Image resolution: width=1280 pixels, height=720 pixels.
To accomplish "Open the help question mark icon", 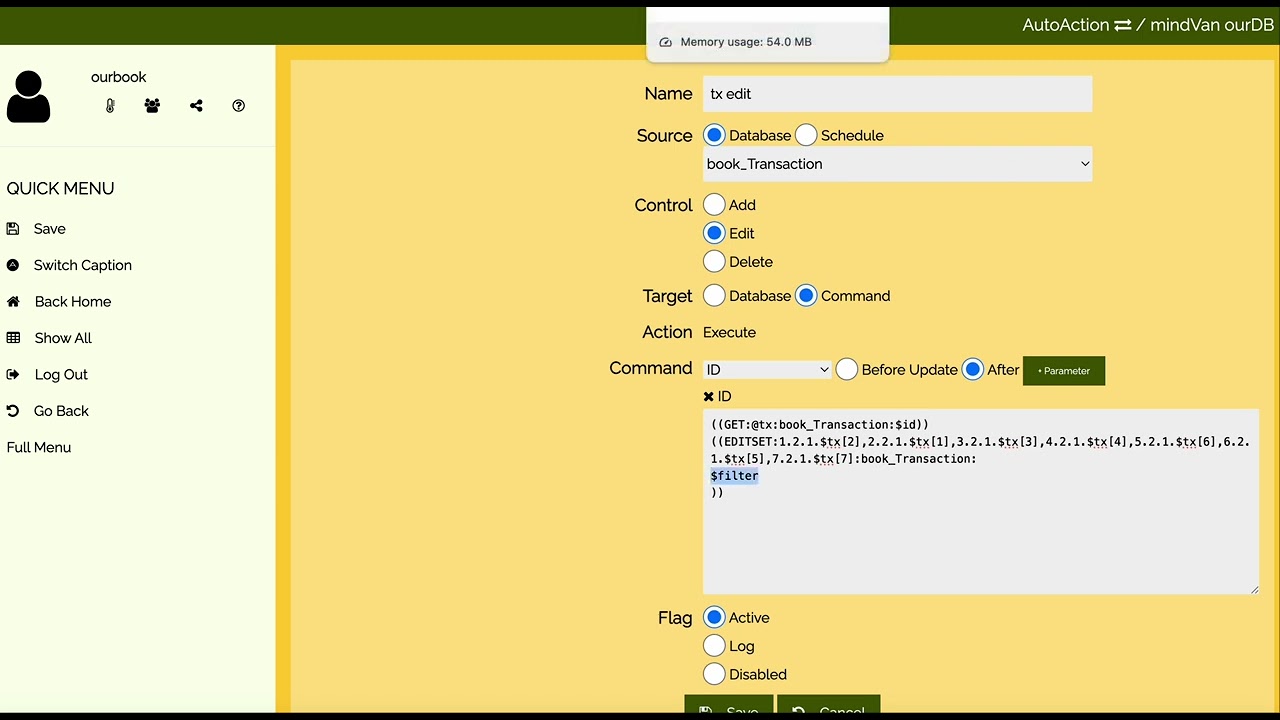I will 238,106.
